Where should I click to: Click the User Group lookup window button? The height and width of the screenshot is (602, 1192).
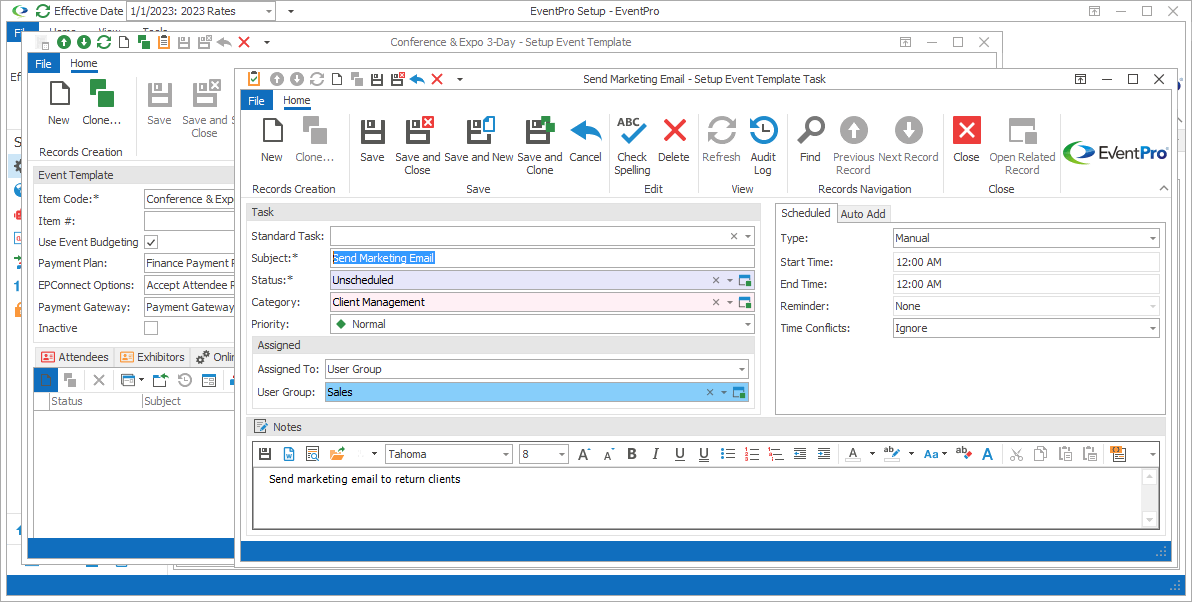(739, 393)
